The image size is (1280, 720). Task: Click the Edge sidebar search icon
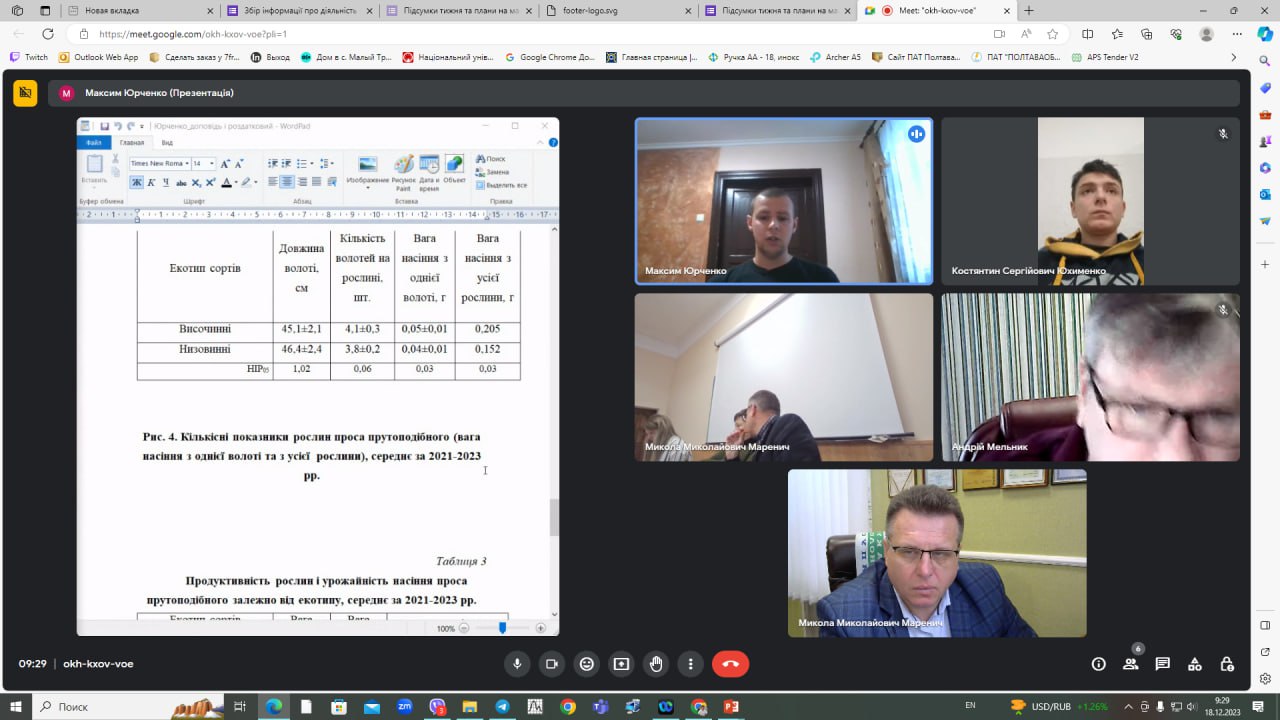[1265, 61]
